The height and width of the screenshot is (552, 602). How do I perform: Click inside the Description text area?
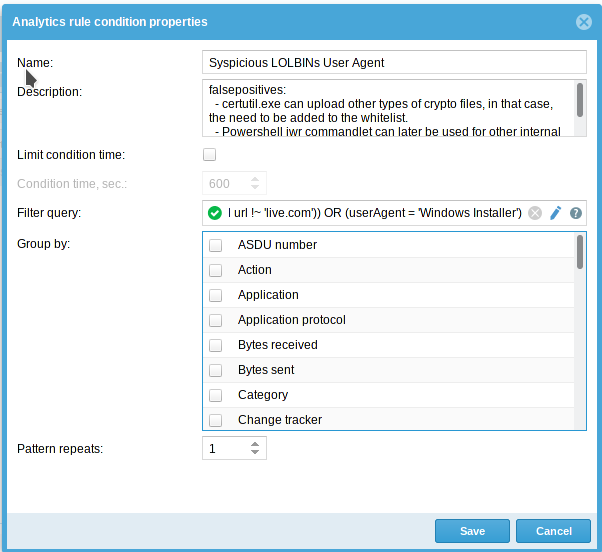[x=389, y=108]
